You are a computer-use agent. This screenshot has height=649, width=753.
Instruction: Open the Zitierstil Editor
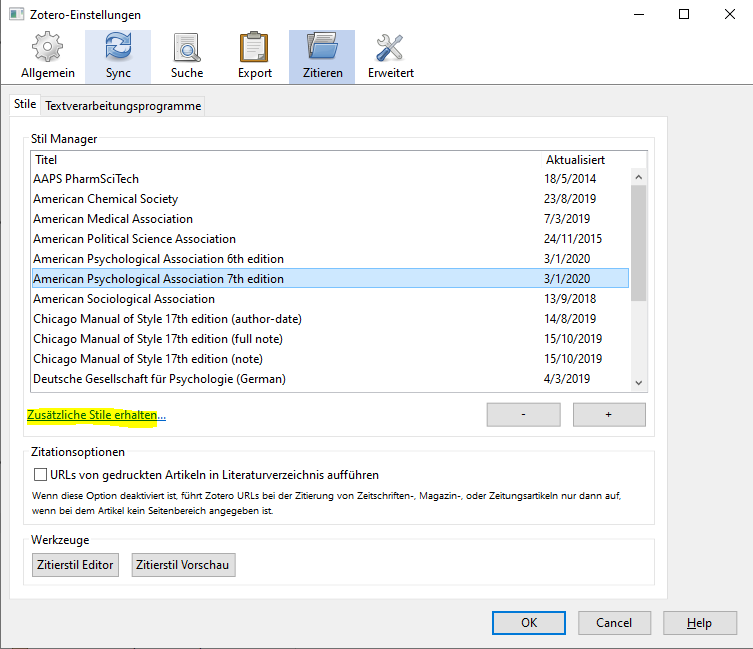pos(75,565)
